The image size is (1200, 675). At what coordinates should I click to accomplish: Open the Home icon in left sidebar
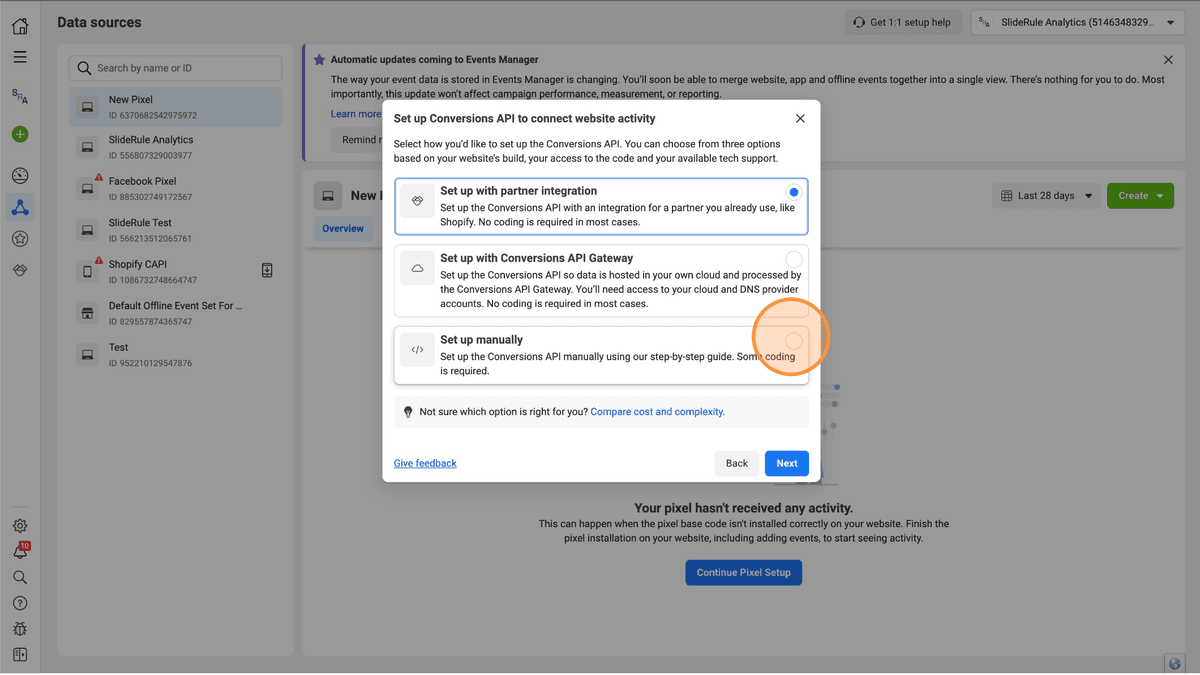20,26
